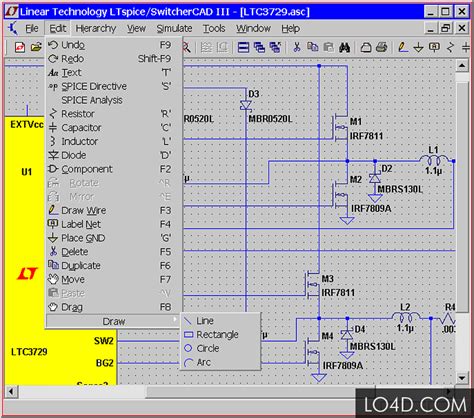Viewport: 474px width, 418px height.
Task: Choose Drag from the Edit menu
Action: [x=113, y=307]
